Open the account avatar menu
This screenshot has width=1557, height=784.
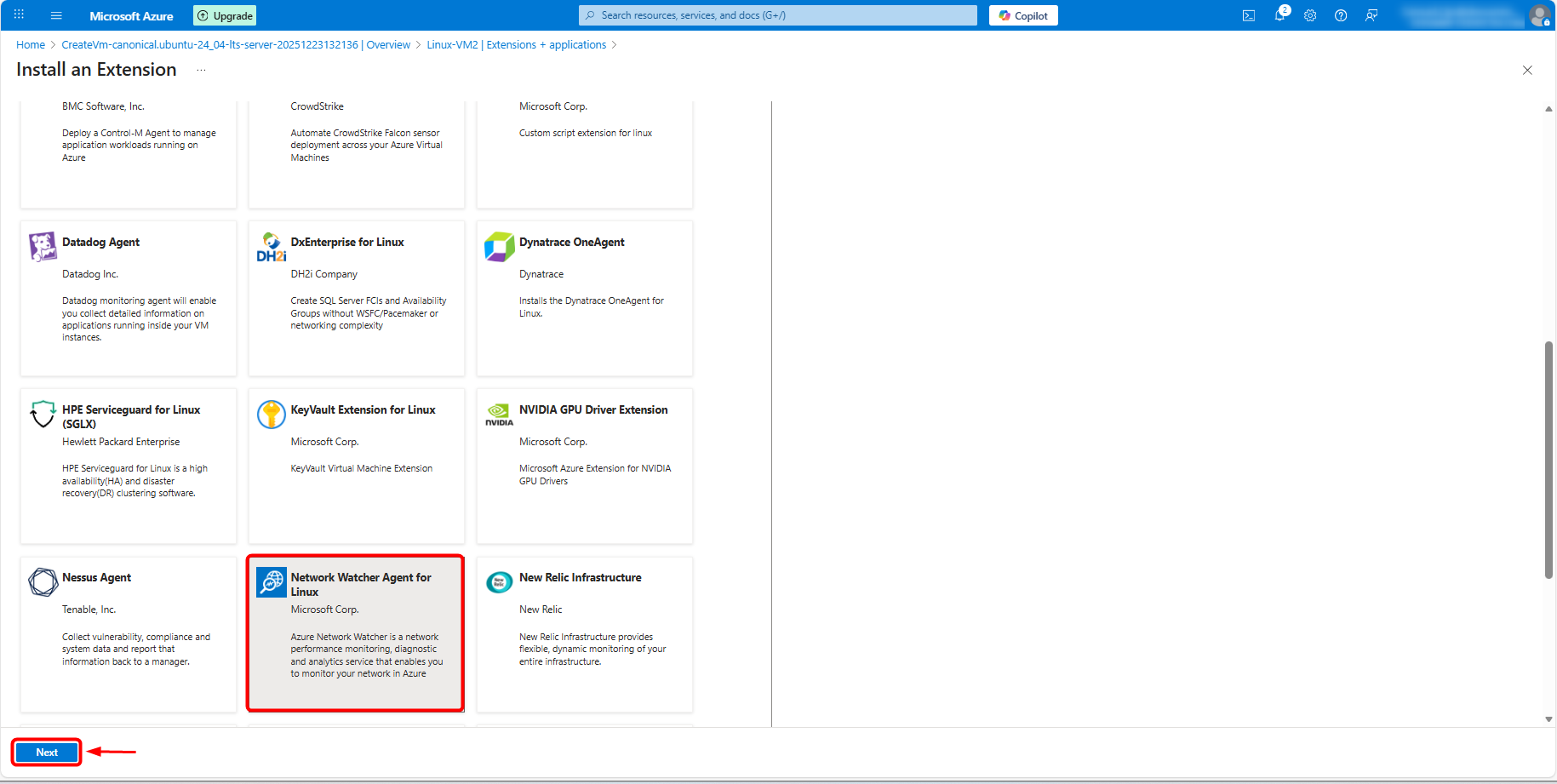[1539, 15]
